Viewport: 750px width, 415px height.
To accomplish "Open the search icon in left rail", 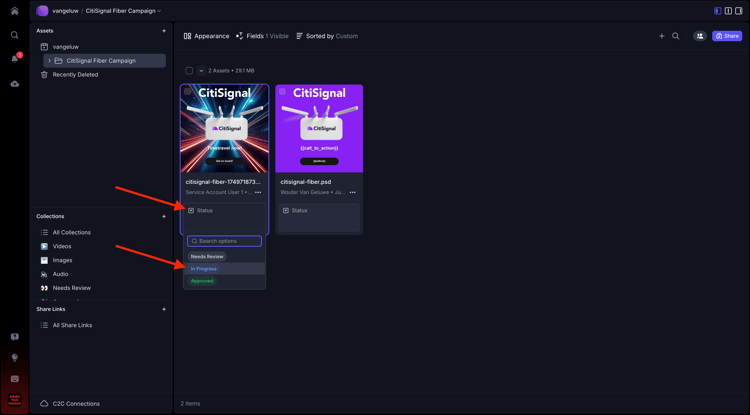I will point(15,35).
